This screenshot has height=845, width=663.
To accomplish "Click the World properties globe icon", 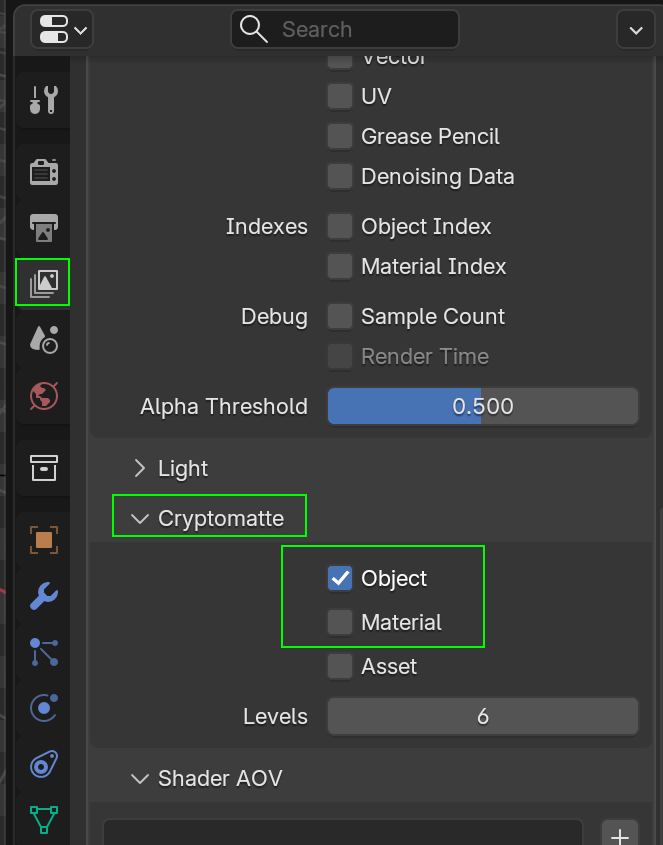I will (43, 395).
